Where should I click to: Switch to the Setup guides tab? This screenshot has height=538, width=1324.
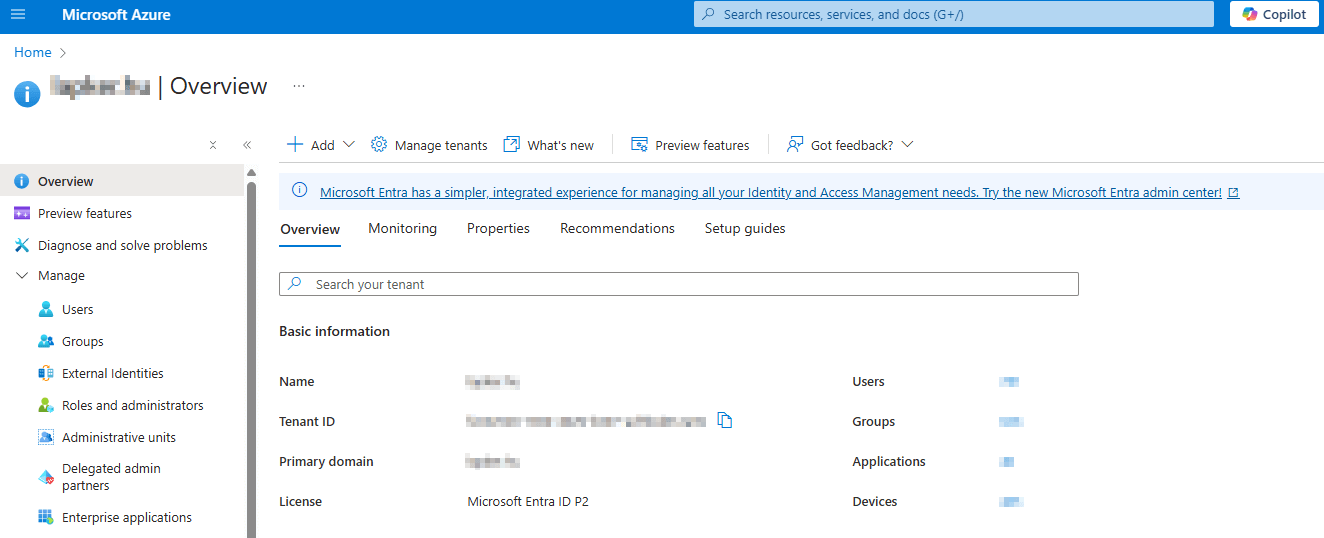(745, 229)
